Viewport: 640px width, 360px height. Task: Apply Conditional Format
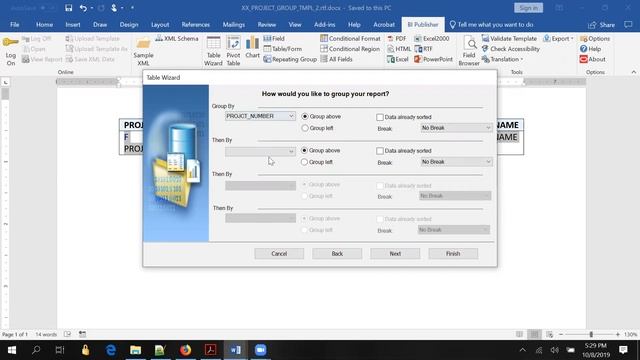(x=350, y=38)
